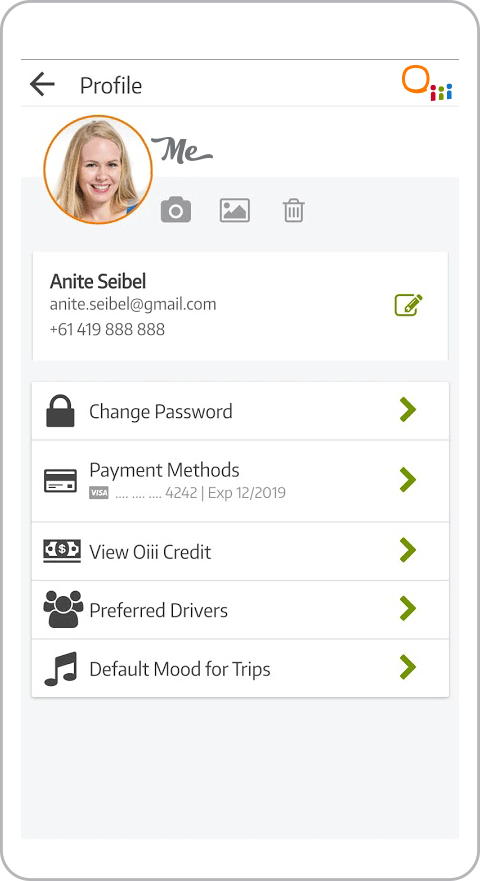Edit Anite Seibel's contact details
Image resolution: width=481 pixels, height=881 pixels.
click(x=409, y=305)
